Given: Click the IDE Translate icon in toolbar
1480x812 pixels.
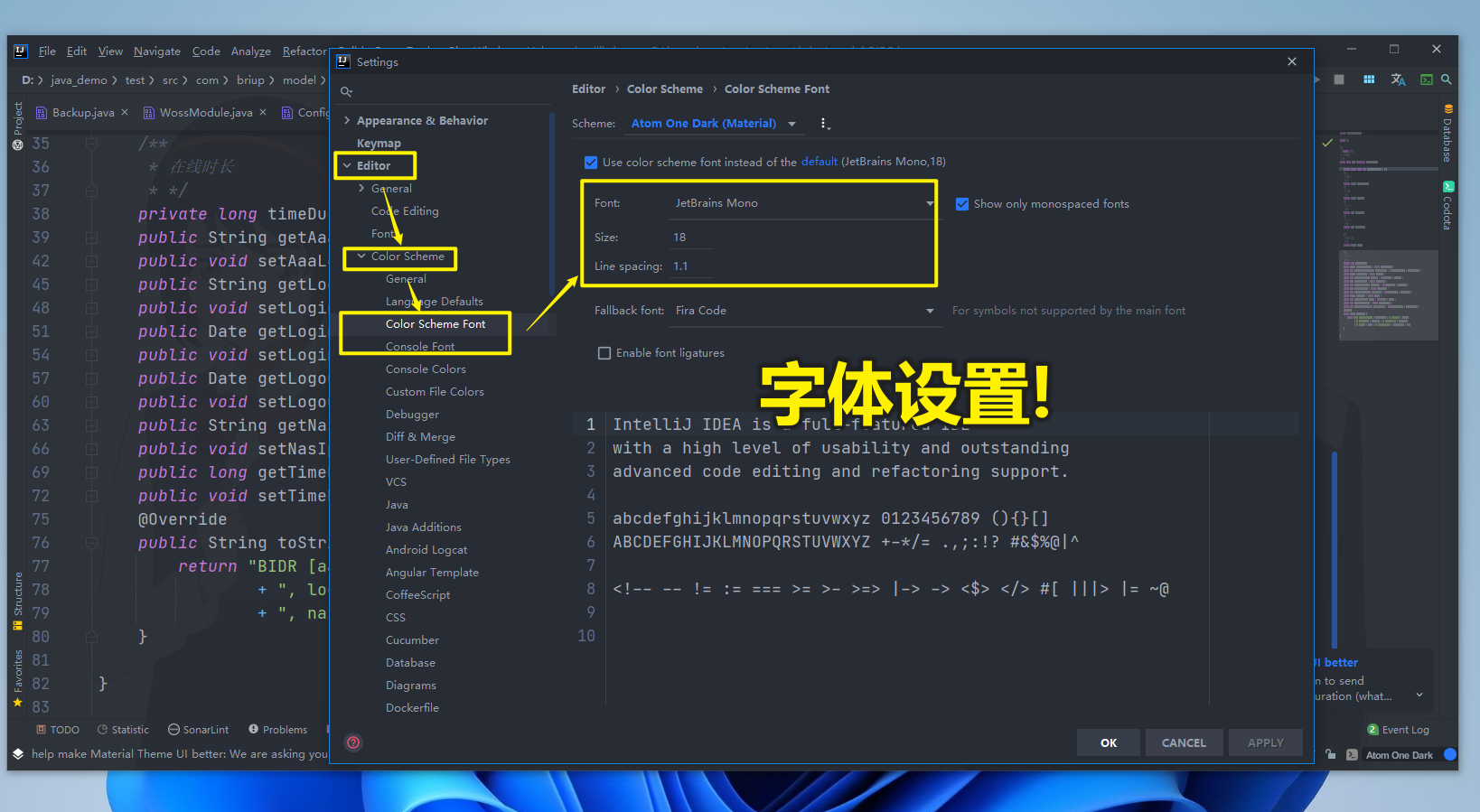Looking at the screenshot, I should 1398,79.
